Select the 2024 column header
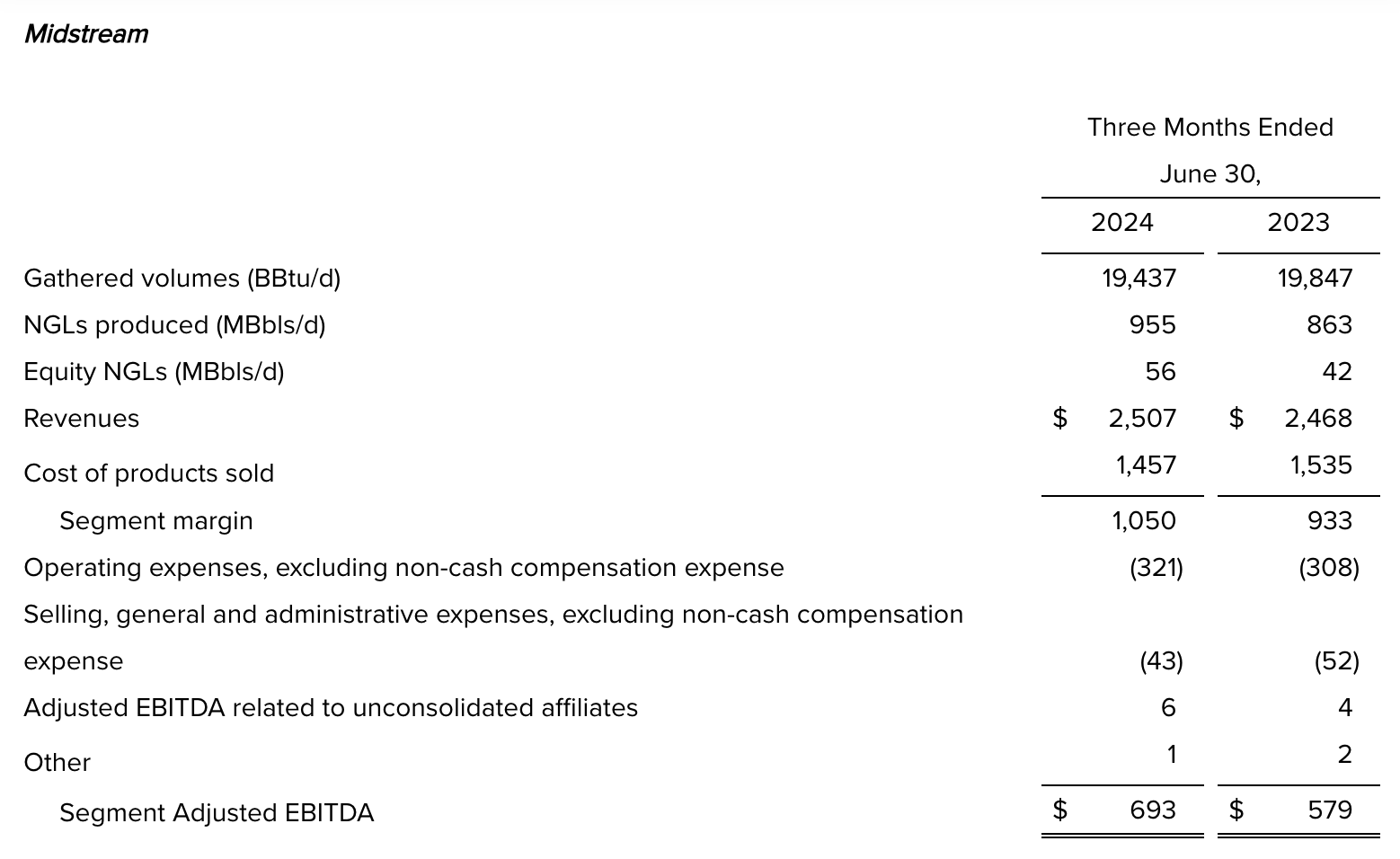 coord(1121,223)
